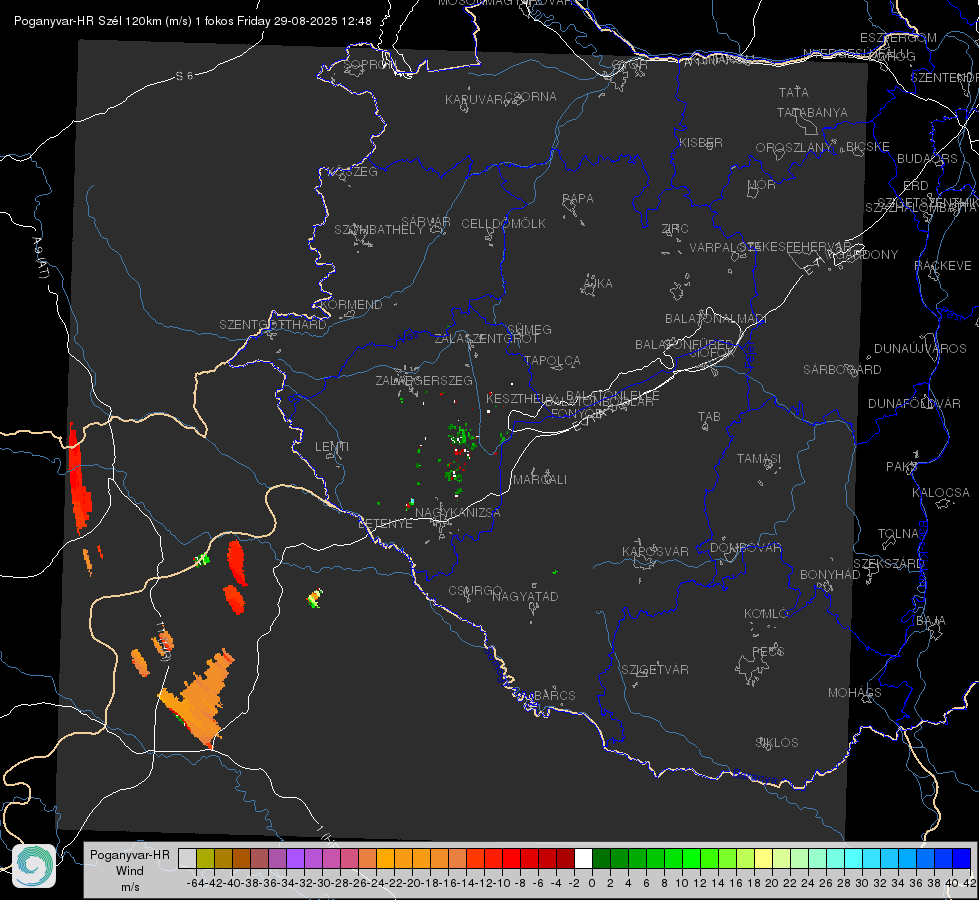Click the TAPOLCA city label
Image resolution: width=979 pixels, height=900 pixels.
tap(552, 360)
